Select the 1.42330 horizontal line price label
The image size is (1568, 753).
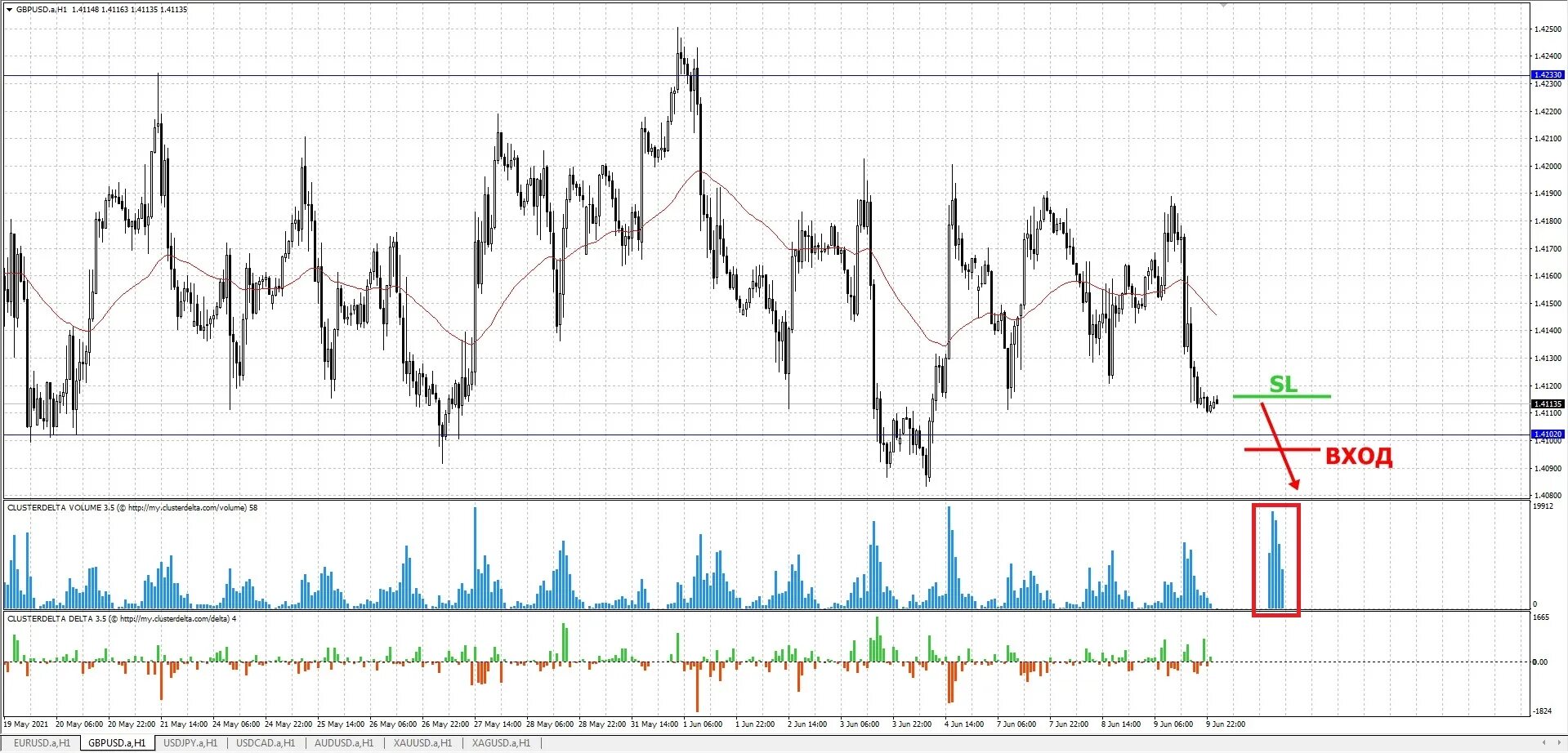click(x=1547, y=75)
